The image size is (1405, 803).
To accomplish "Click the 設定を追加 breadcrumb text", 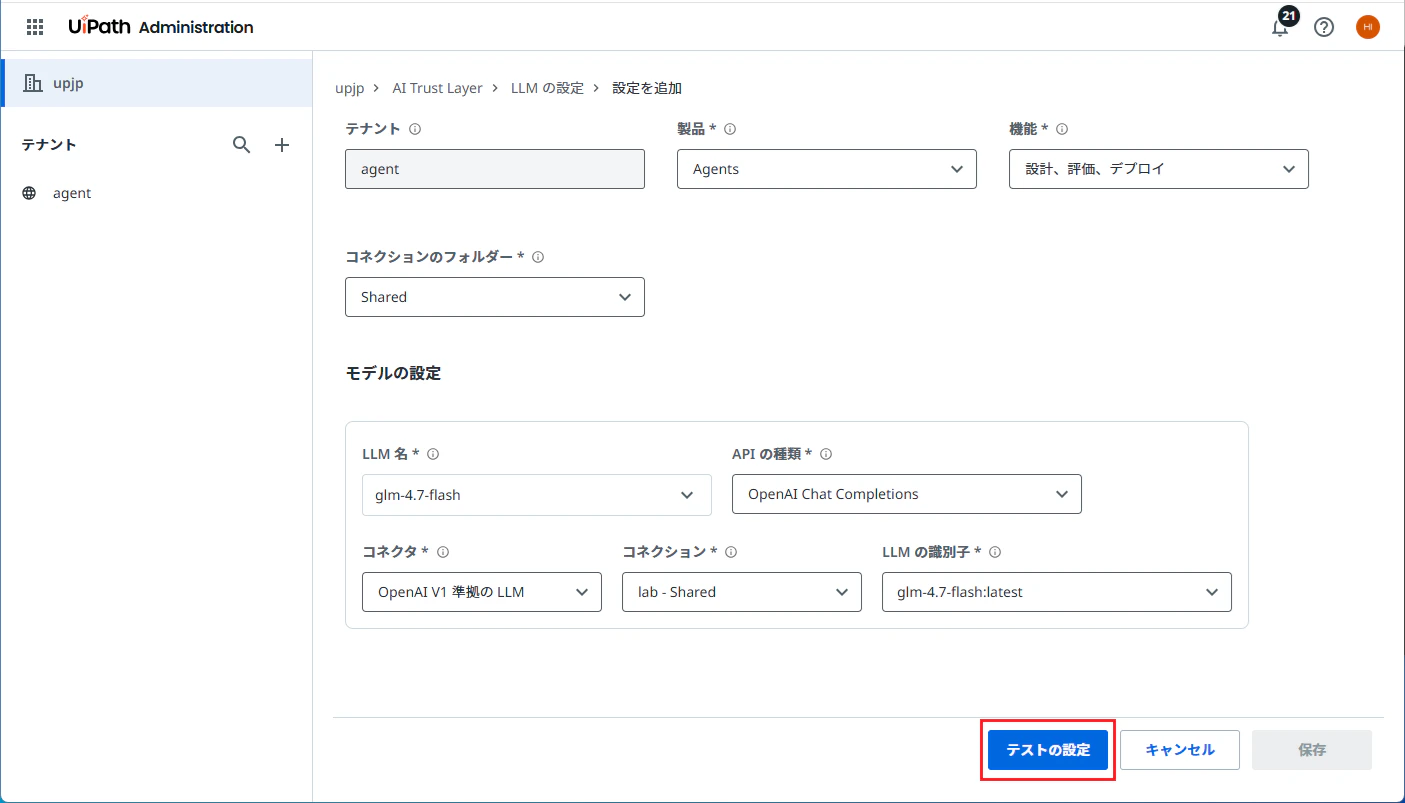I will pos(647,88).
